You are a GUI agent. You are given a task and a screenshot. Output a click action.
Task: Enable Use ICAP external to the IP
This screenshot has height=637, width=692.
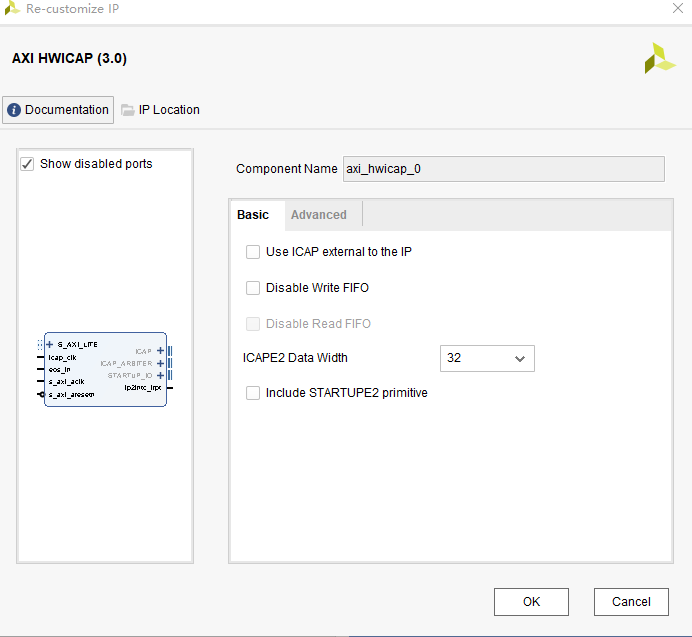(x=253, y=252)
